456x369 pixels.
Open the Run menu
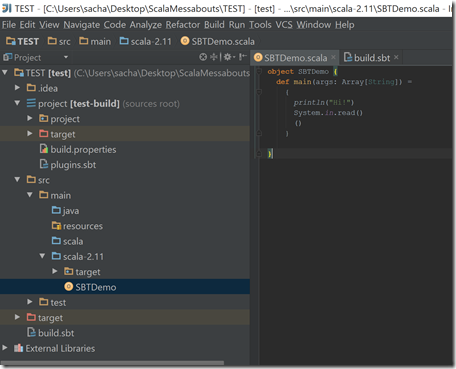coord(237,25)
